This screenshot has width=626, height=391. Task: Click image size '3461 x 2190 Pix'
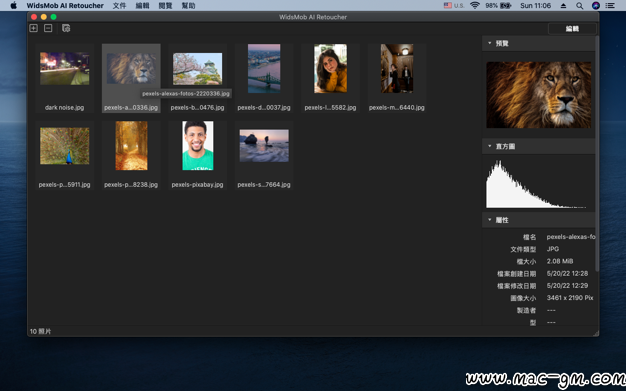tap(570, 298)
